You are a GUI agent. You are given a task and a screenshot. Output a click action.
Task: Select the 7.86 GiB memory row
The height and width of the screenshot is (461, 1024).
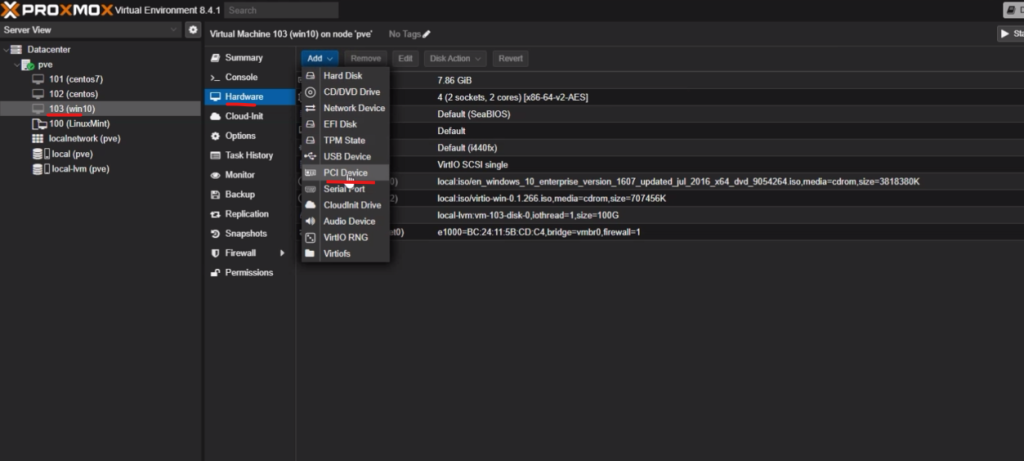660,80
